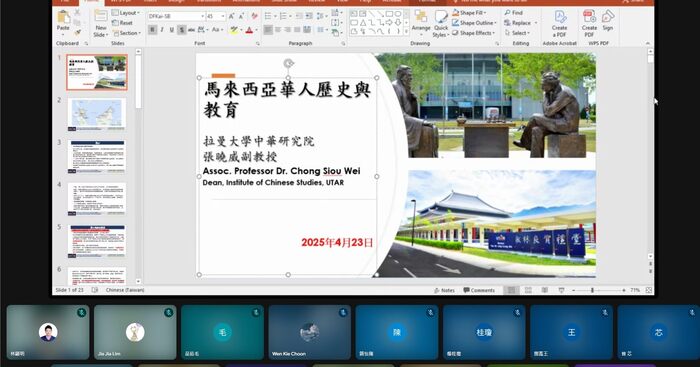Click the Notes button in status bar

[444, 290]
